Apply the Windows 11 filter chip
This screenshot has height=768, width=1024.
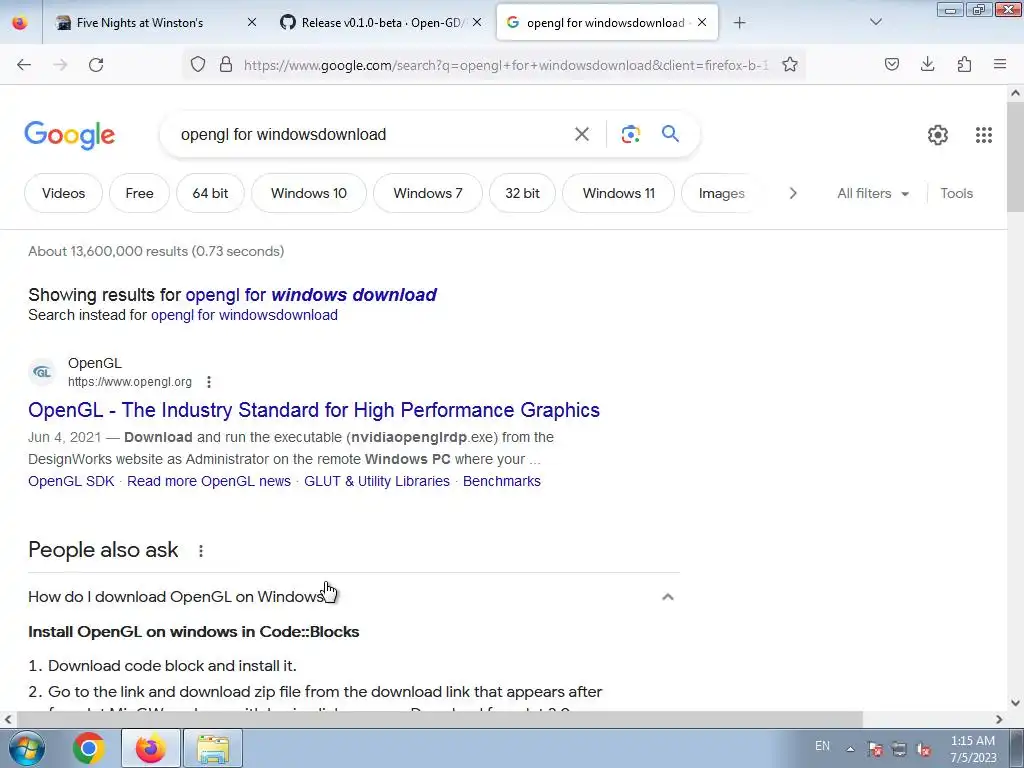[x=618, y=193]
